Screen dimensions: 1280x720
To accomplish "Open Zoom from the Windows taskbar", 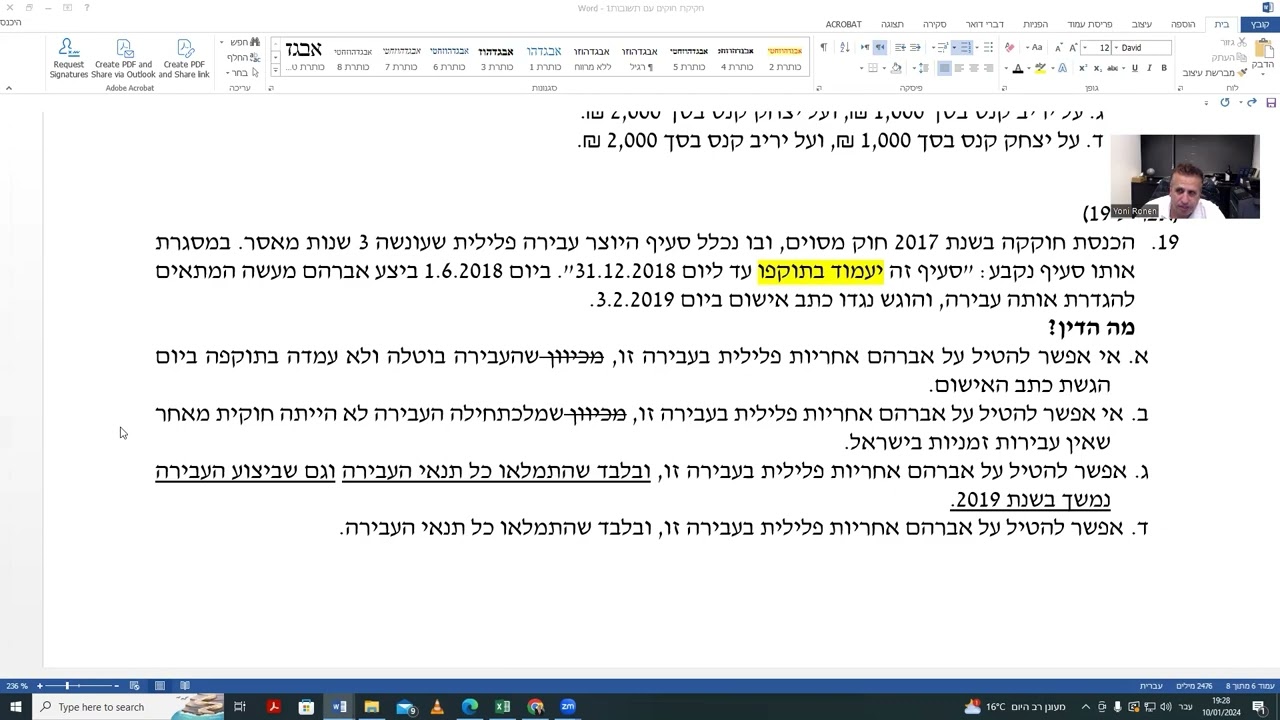I will (568, 707).
